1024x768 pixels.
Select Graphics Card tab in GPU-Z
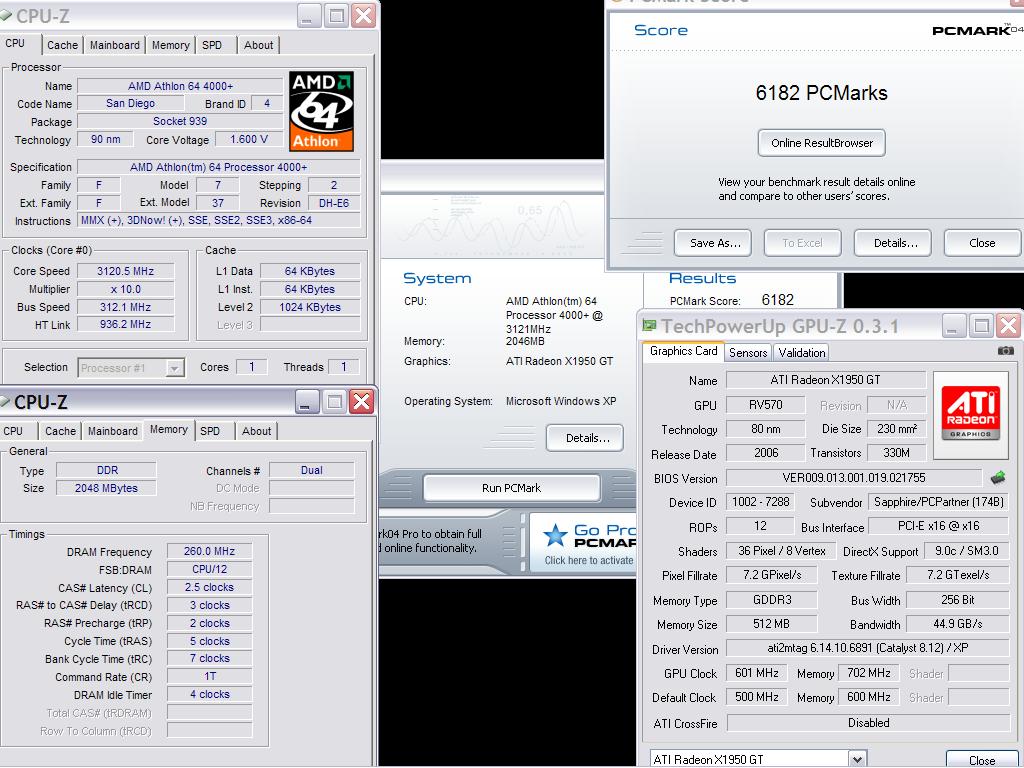pyautogui.click(x=684, y=351)
